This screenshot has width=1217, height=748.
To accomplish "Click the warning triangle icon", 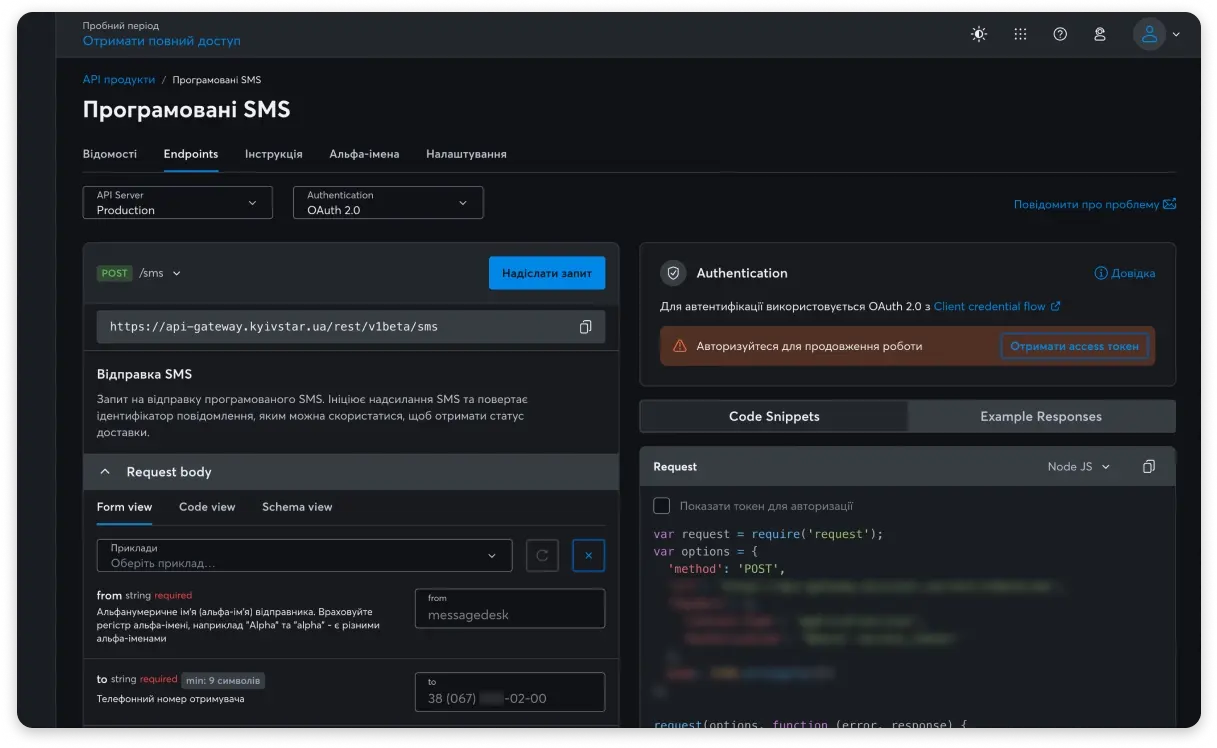I will click(680, 346).
